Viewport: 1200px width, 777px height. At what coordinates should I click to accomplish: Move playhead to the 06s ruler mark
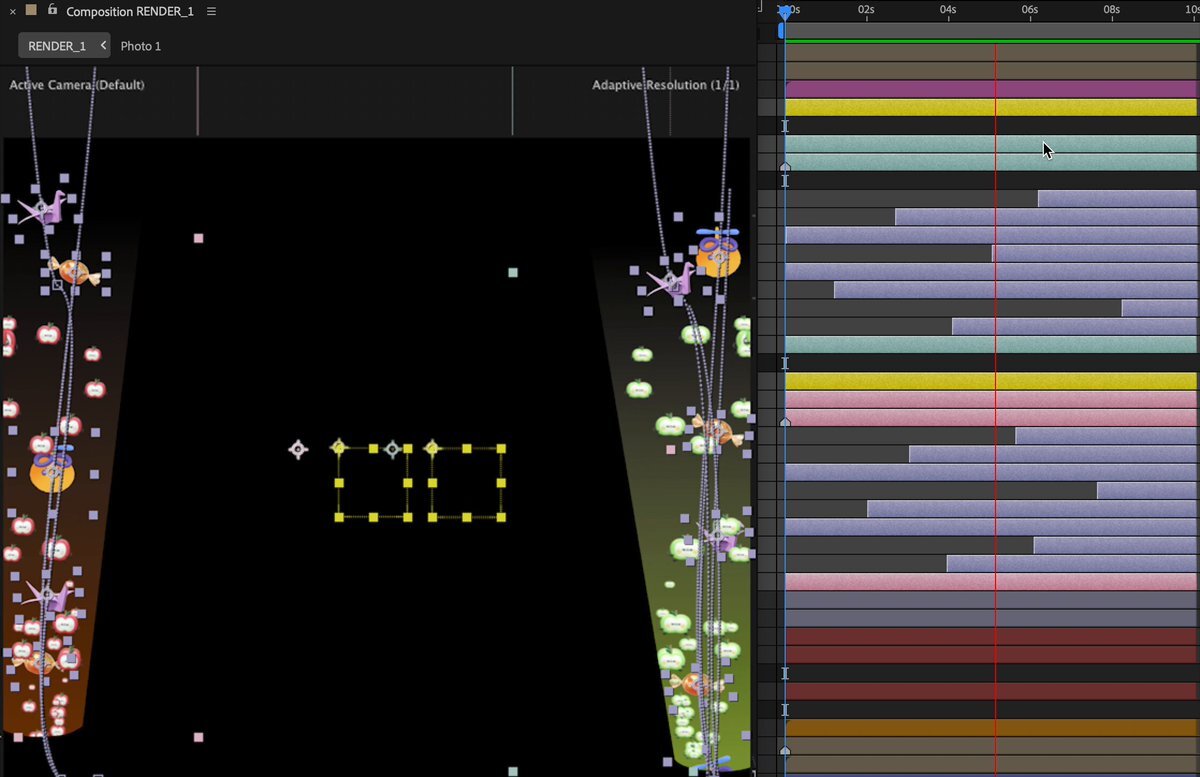tap(1030, 9)
